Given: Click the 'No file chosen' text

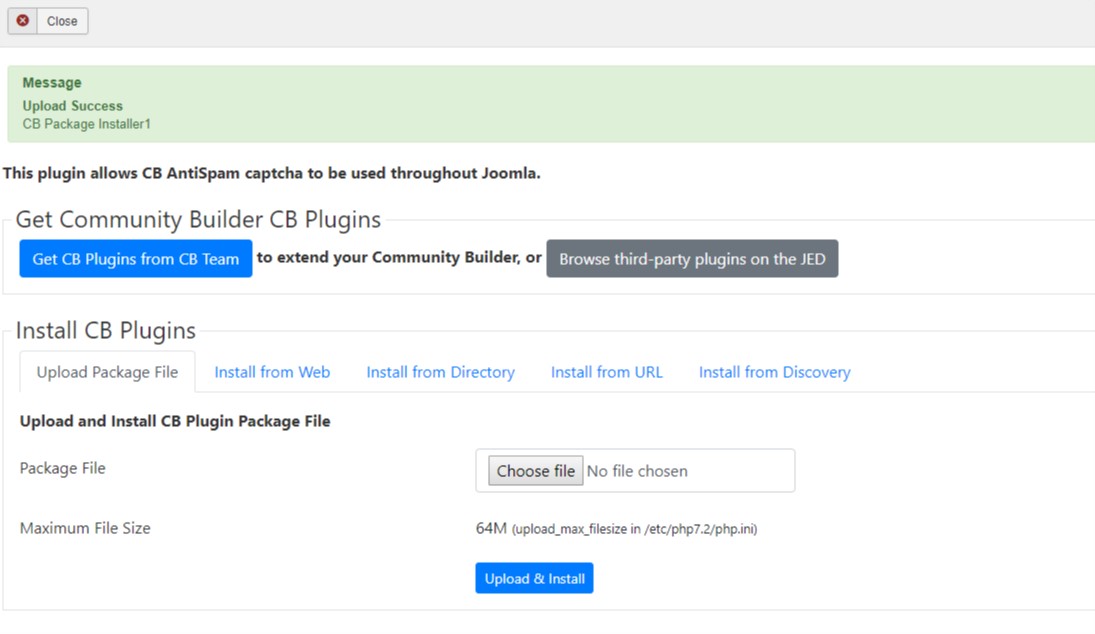Looking at the screenshot, I should pyautogui.click(x=637, y=471).
